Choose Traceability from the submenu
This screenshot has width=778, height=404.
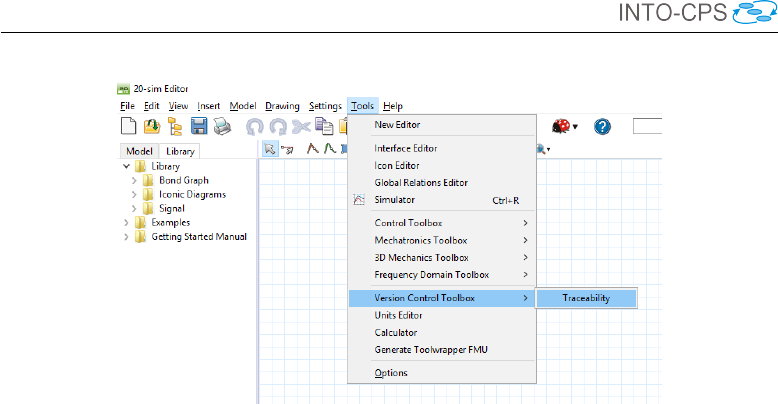point(586,298)
